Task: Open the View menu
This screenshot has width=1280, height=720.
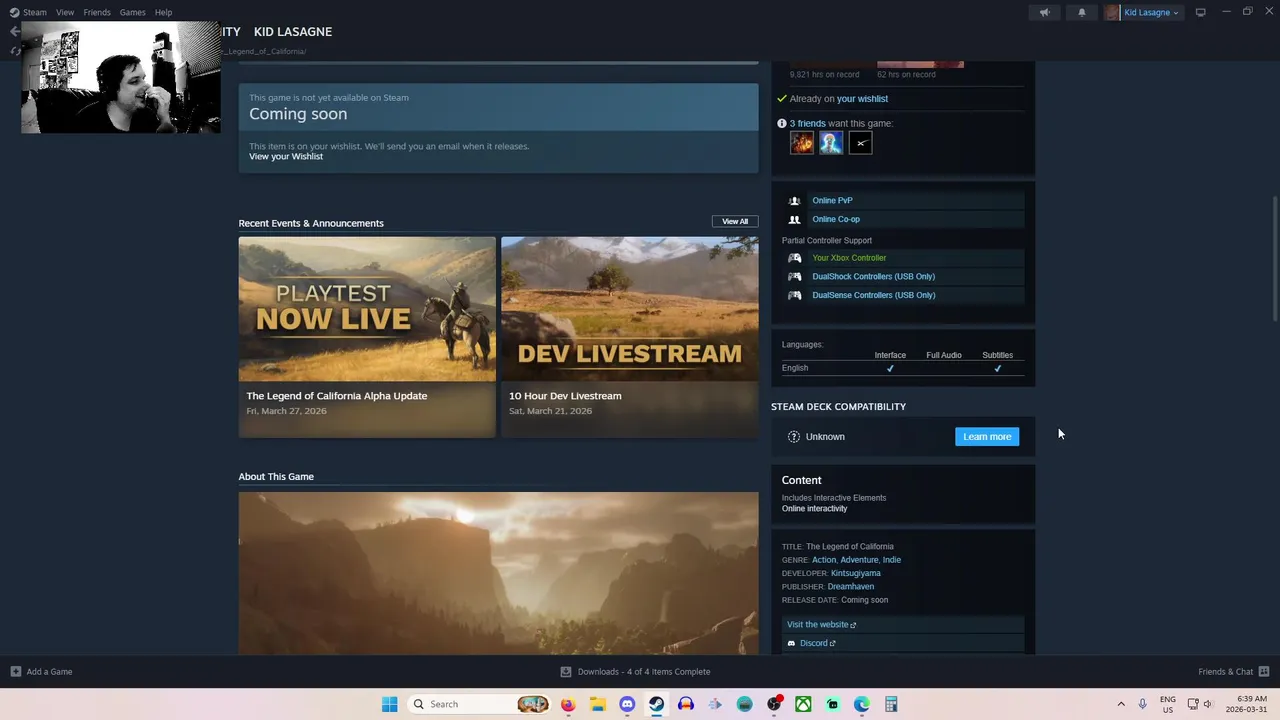Action: [65, 12]
